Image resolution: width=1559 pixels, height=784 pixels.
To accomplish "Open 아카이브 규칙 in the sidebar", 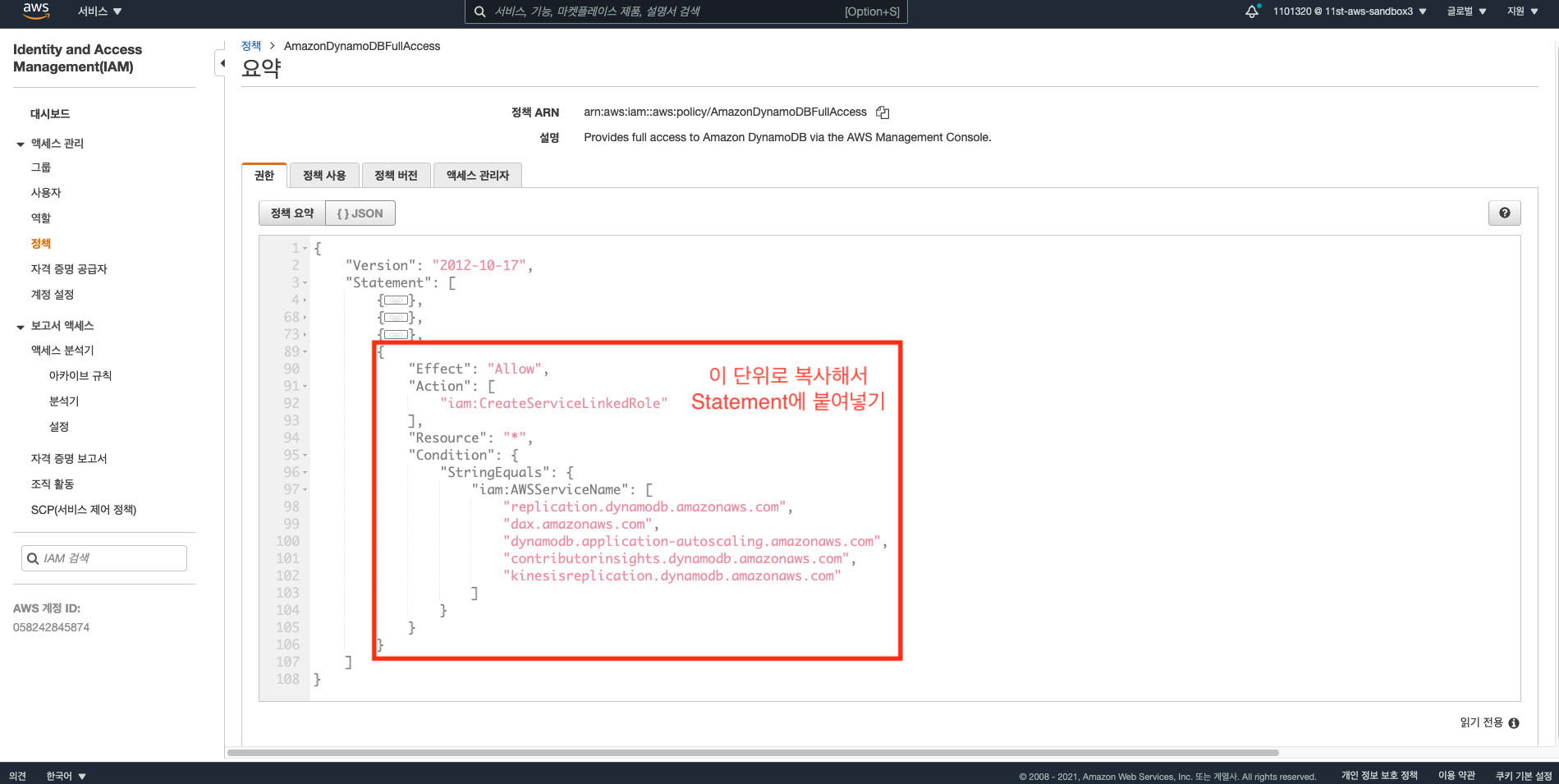I will coord(80,376).
